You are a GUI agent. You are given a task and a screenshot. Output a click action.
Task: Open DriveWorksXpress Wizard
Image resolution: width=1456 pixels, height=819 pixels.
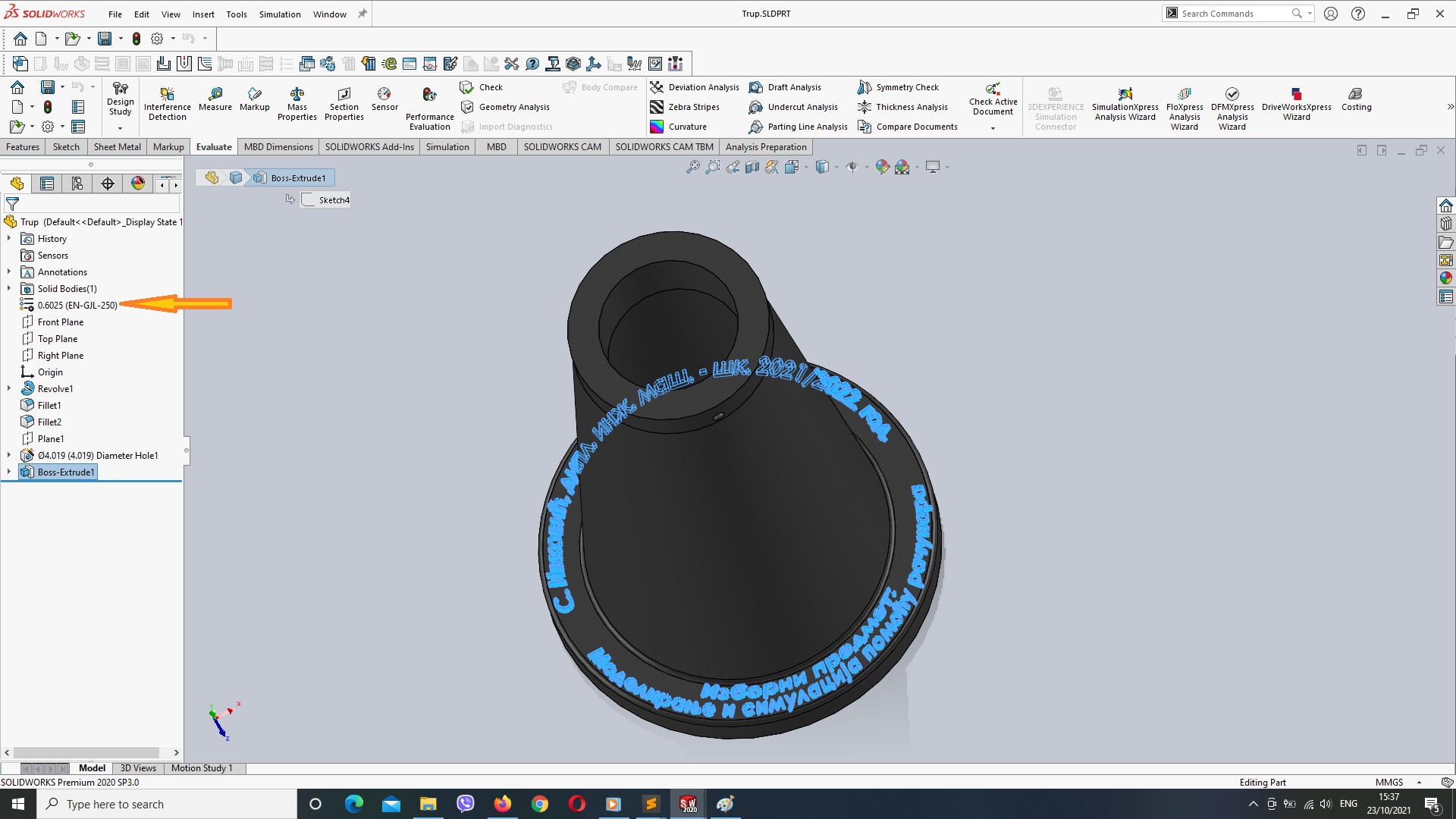(1296, 103)
